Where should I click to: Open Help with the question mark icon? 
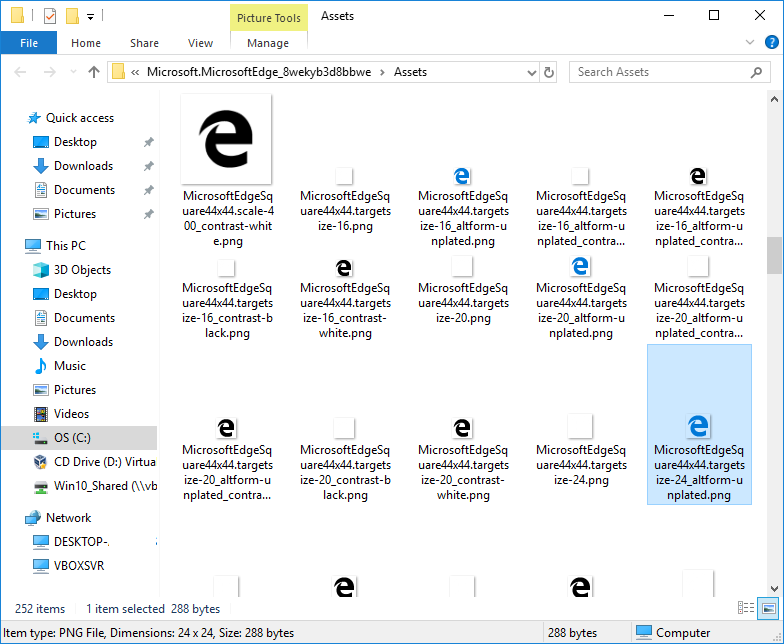pos(771,42)
